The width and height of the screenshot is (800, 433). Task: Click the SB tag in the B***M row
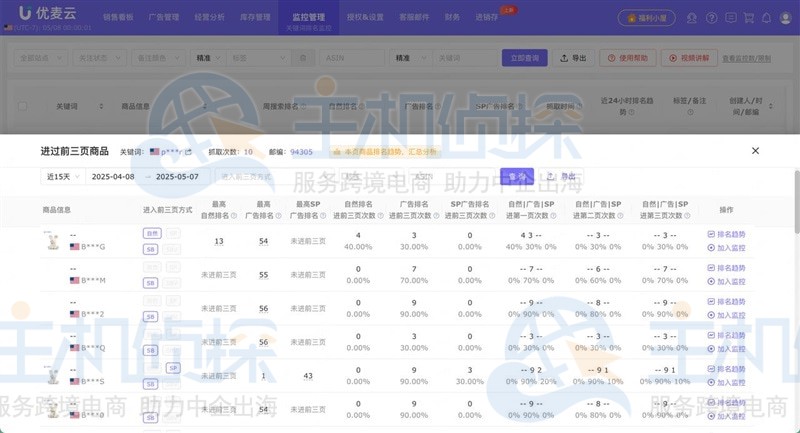[x=151, y=283]
